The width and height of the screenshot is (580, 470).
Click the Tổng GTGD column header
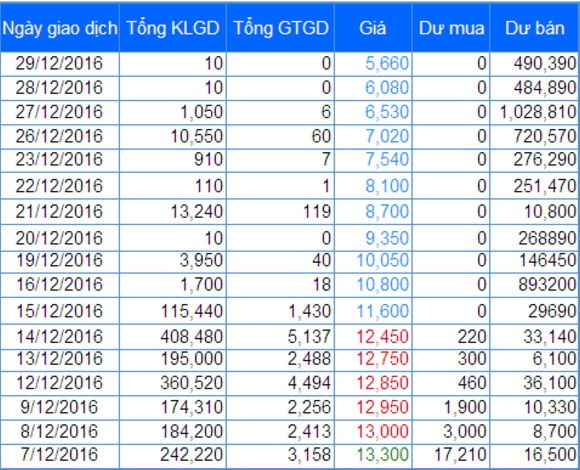281,28
